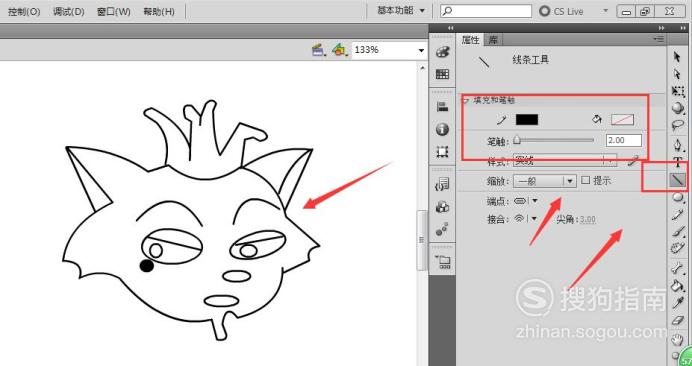Switch to the 属性 tab
Viewport: 692px width, 366px height.
pos(470,40)
